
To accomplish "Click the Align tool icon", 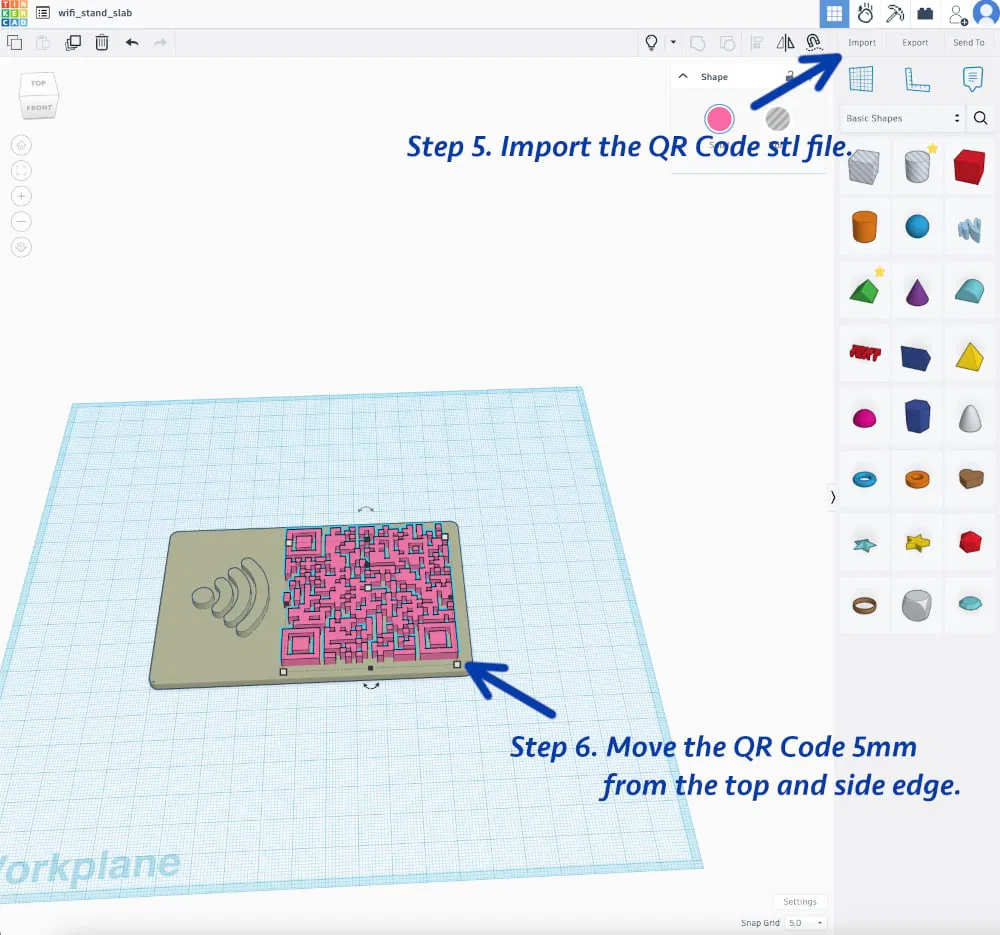I will point(757,43).
